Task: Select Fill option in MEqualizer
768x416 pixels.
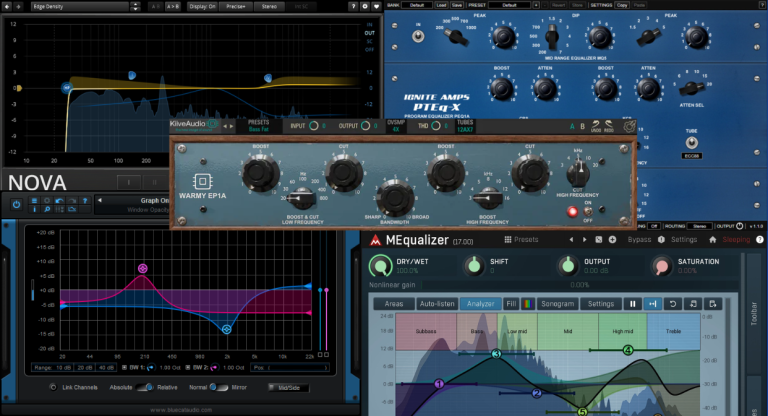Action: coord(511,304)
